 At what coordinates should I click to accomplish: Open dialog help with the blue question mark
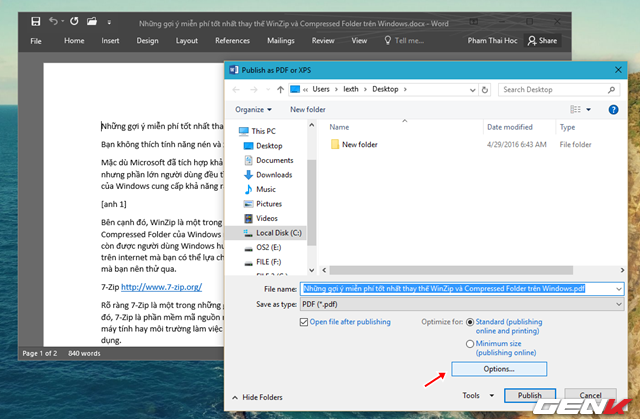(616, 109)
